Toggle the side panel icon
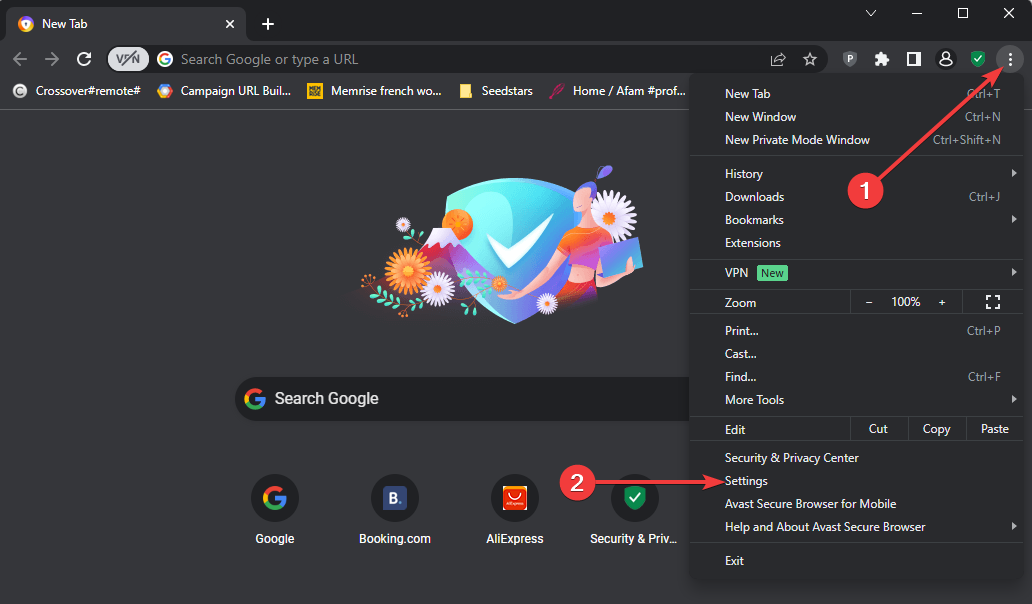This screenshot has width=1032, height=604. click(914, 59)
